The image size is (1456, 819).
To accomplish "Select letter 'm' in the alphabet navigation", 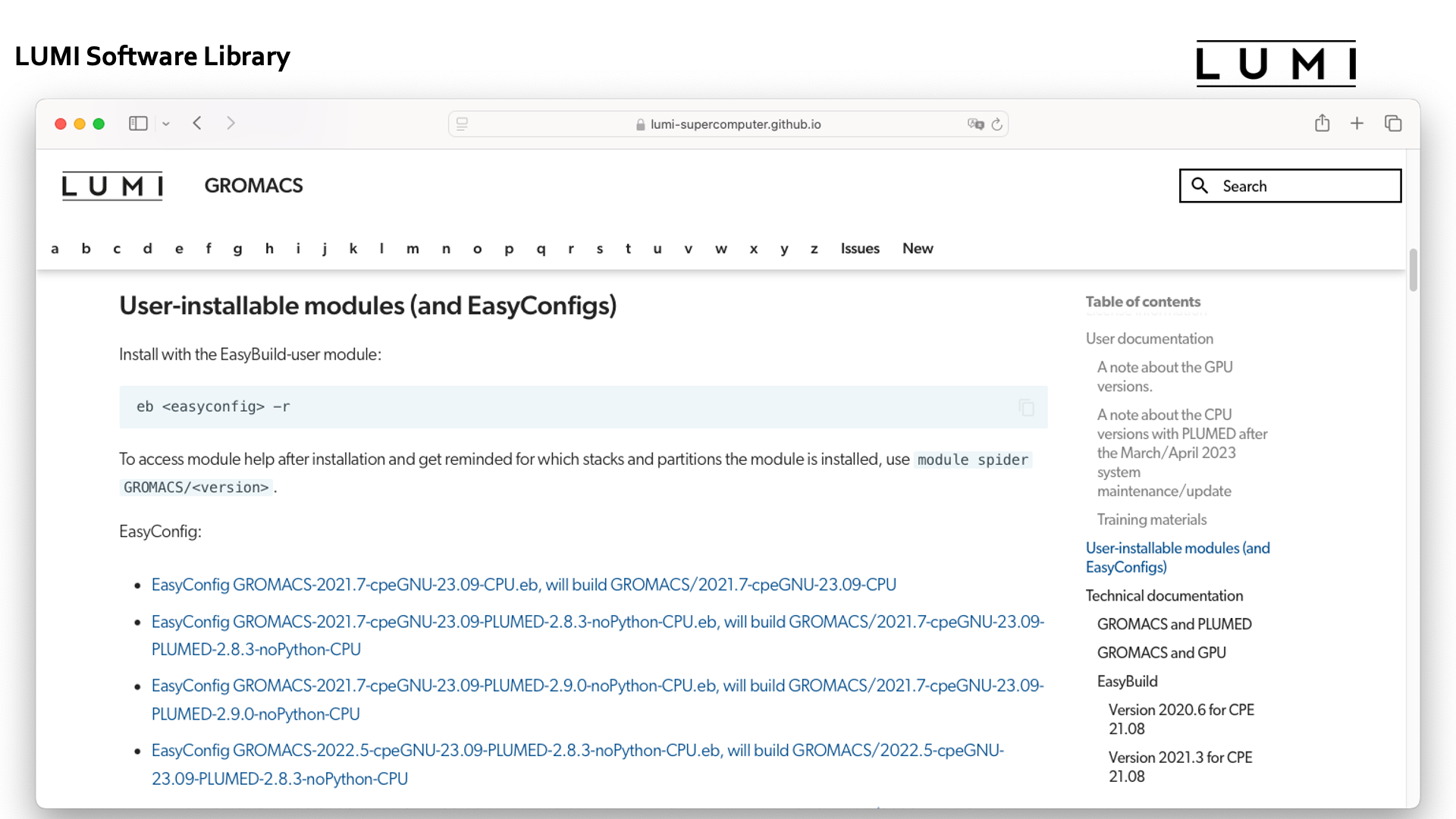I will 413,249.
